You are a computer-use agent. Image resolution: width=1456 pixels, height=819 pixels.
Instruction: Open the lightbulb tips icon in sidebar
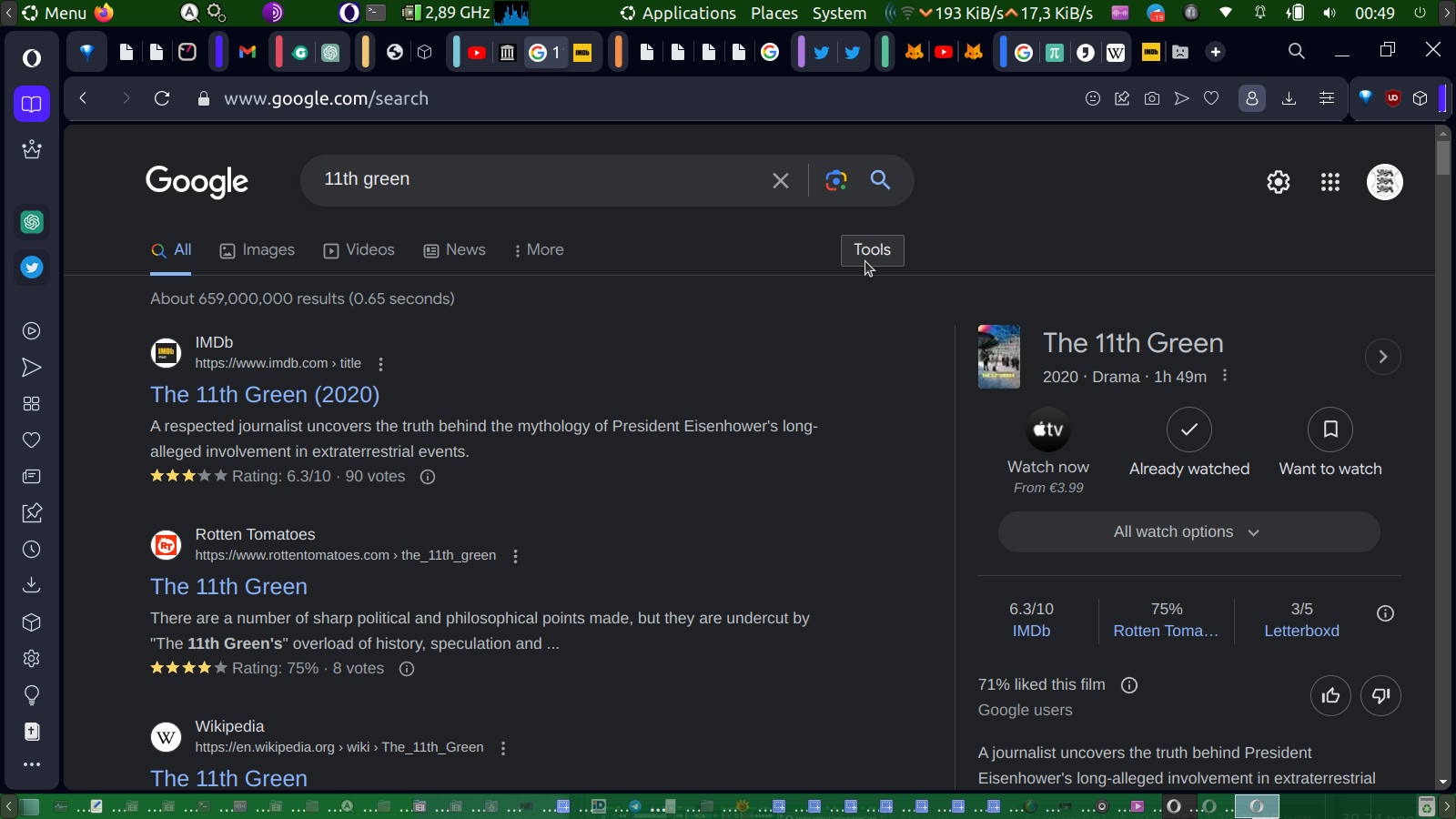pos(32,695)
